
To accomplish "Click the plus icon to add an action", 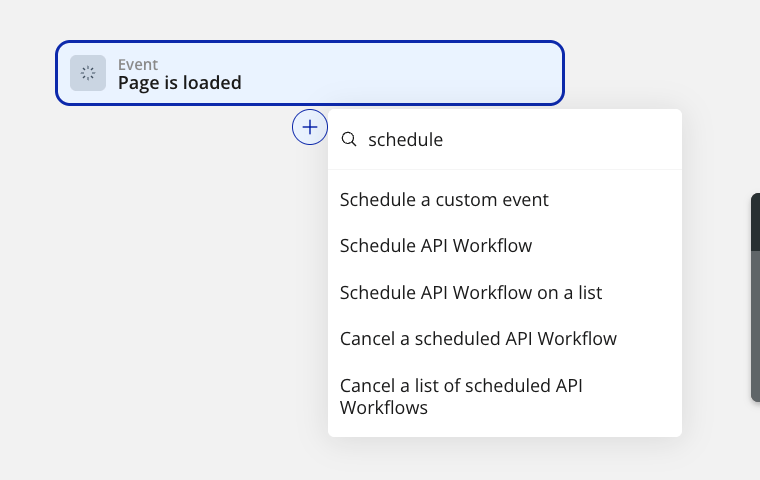I will [x=310, y=127].
